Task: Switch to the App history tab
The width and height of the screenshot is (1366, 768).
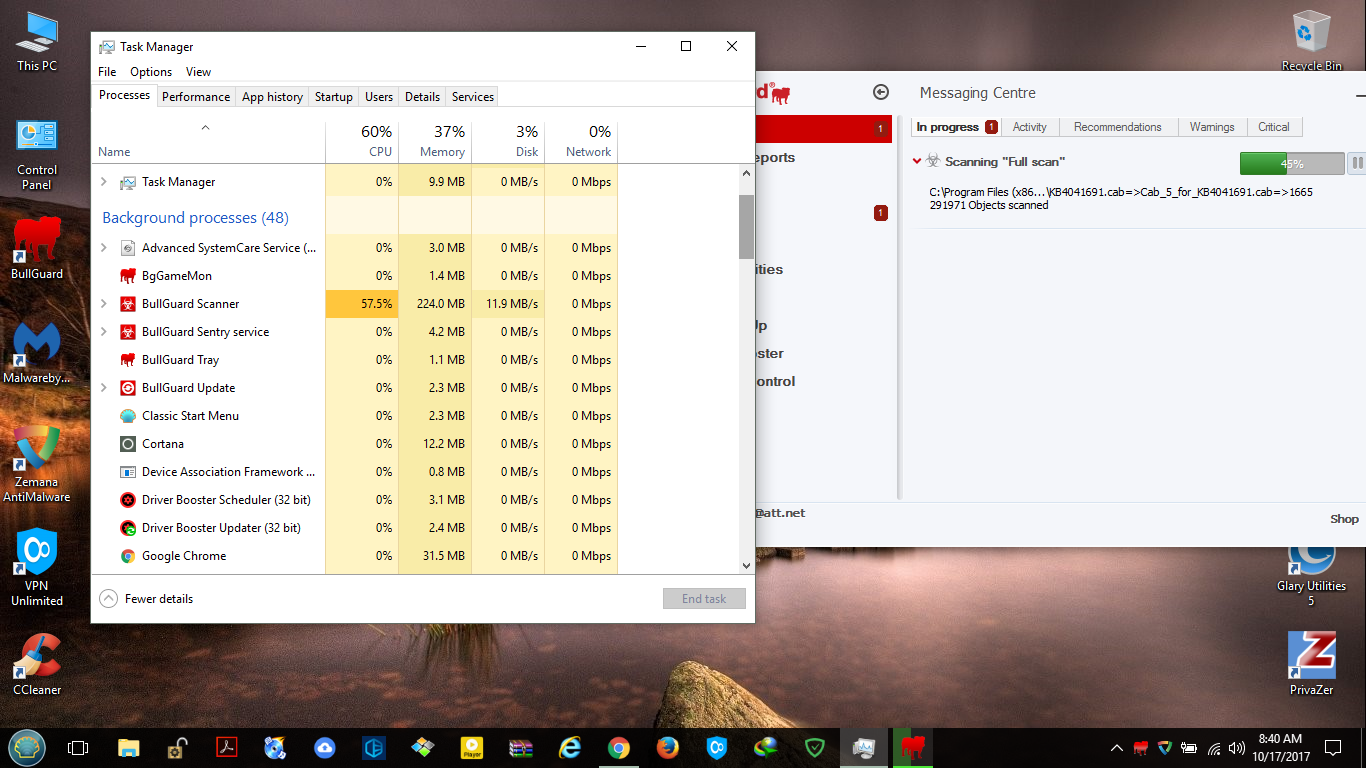Action: (272, 97)
